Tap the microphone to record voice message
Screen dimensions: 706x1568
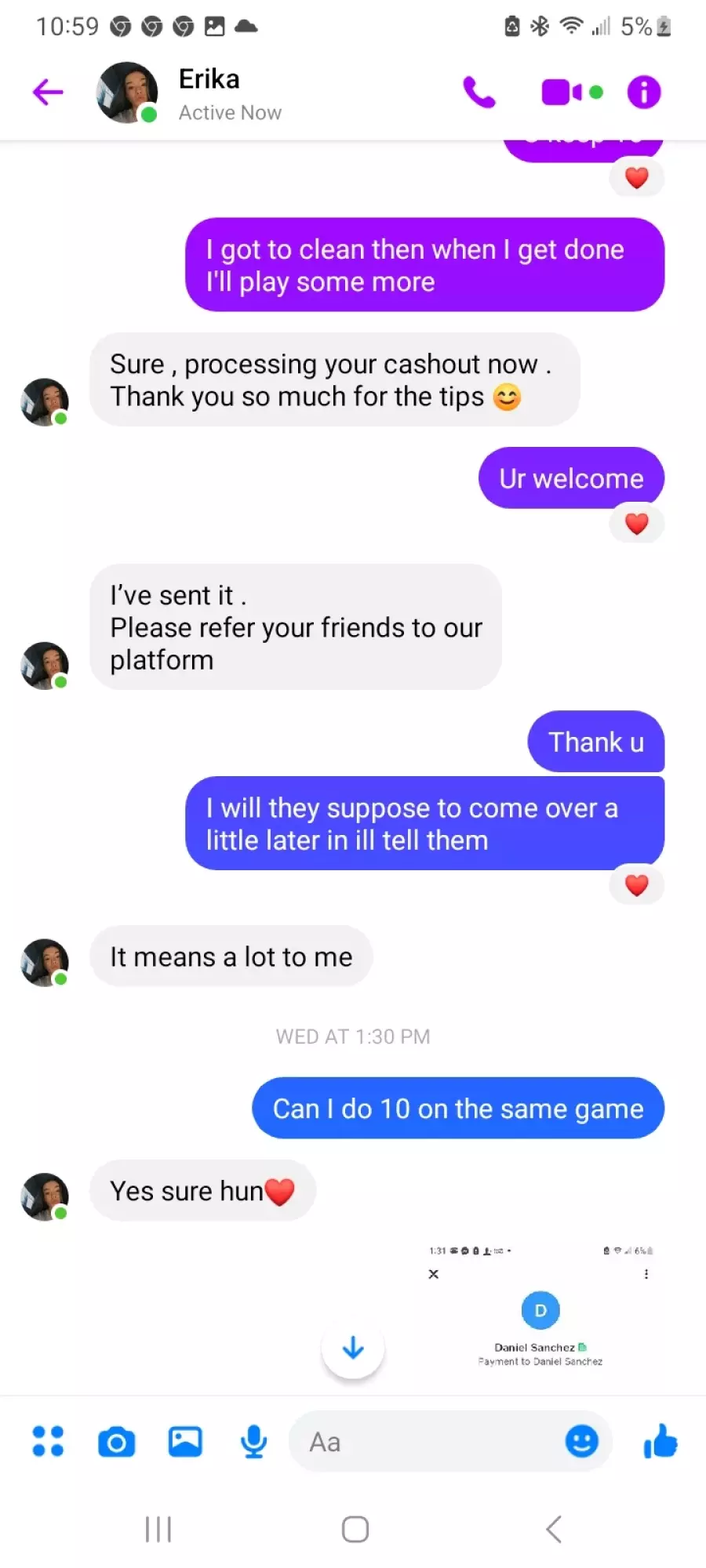253,1441
